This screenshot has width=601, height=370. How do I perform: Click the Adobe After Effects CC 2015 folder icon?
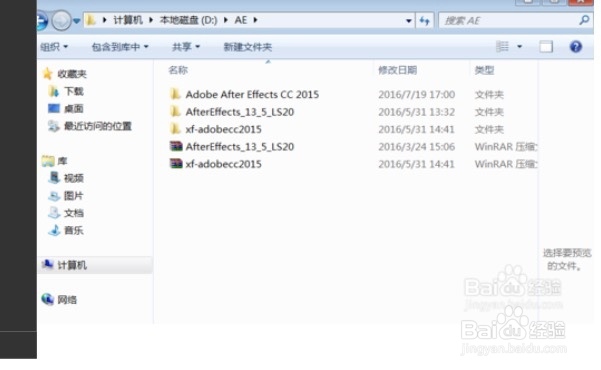point(175,94)
